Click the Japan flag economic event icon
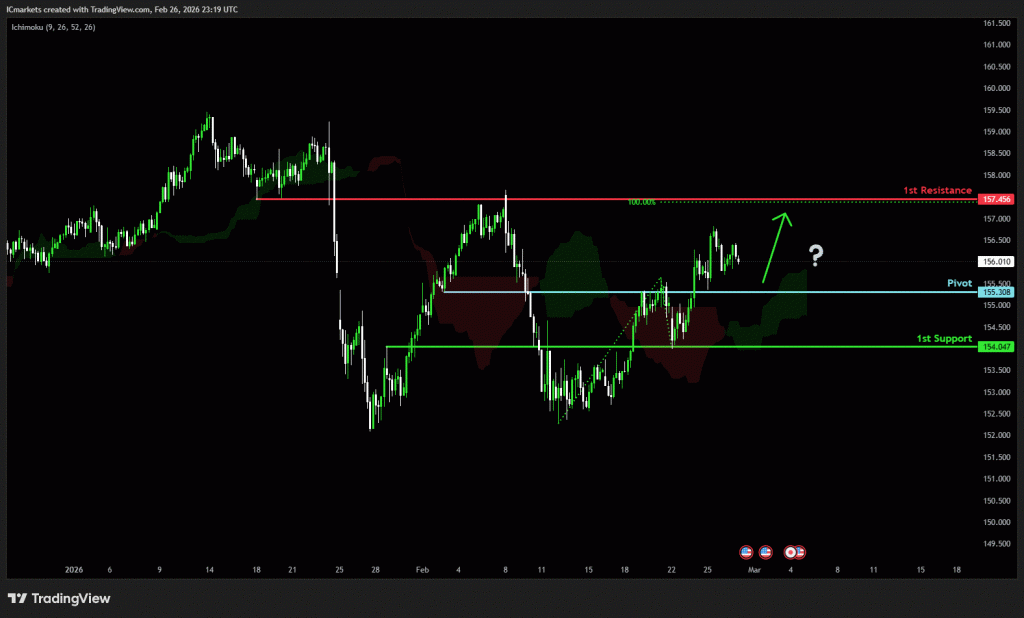This screenshot has width=1024, height=618. click(x=791, y=551)
